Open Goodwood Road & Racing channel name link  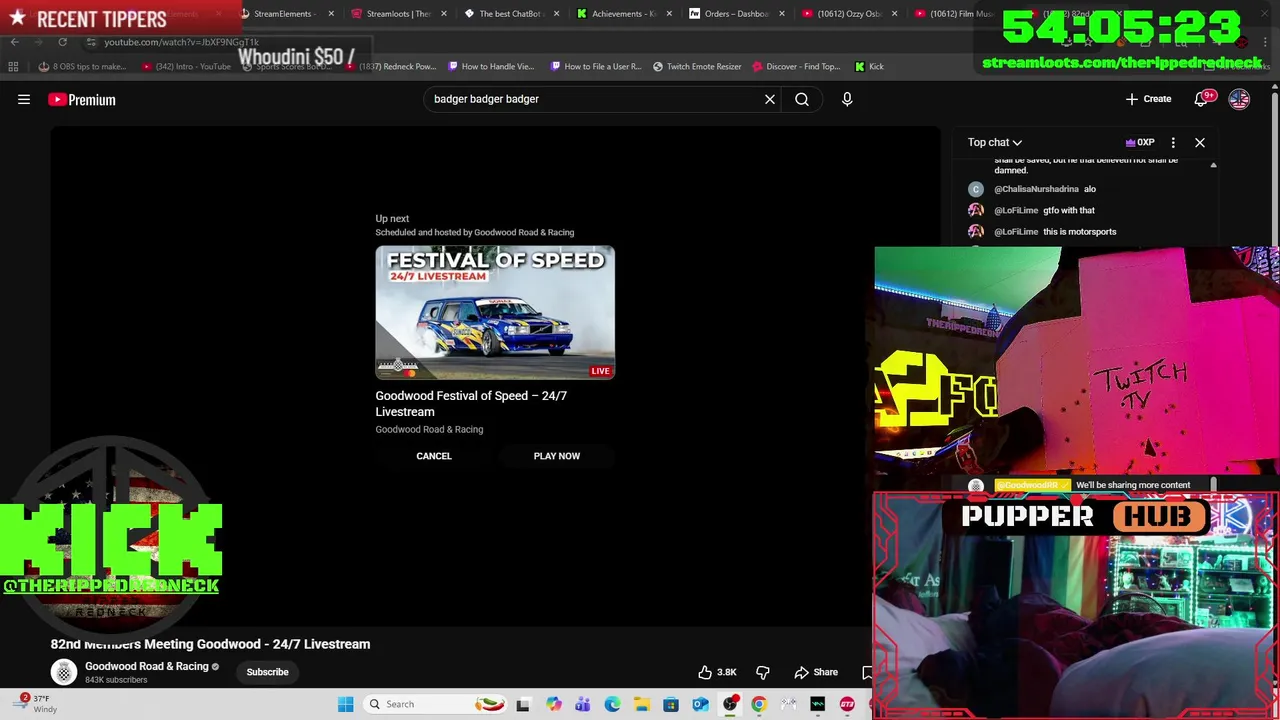(147, 666)
